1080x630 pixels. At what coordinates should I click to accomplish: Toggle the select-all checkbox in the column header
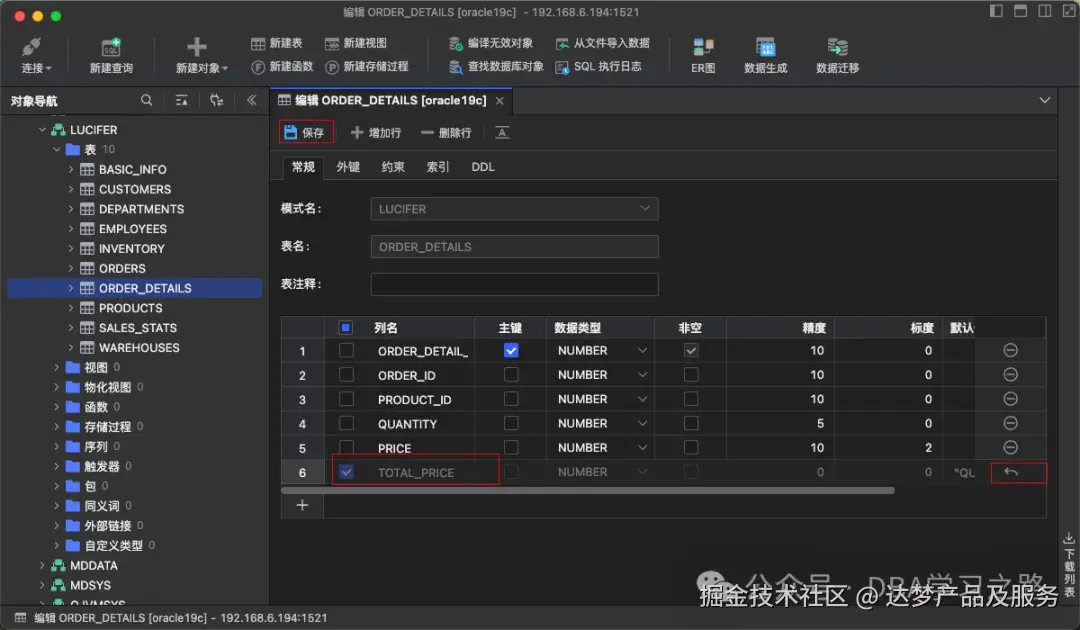[346, 328]
